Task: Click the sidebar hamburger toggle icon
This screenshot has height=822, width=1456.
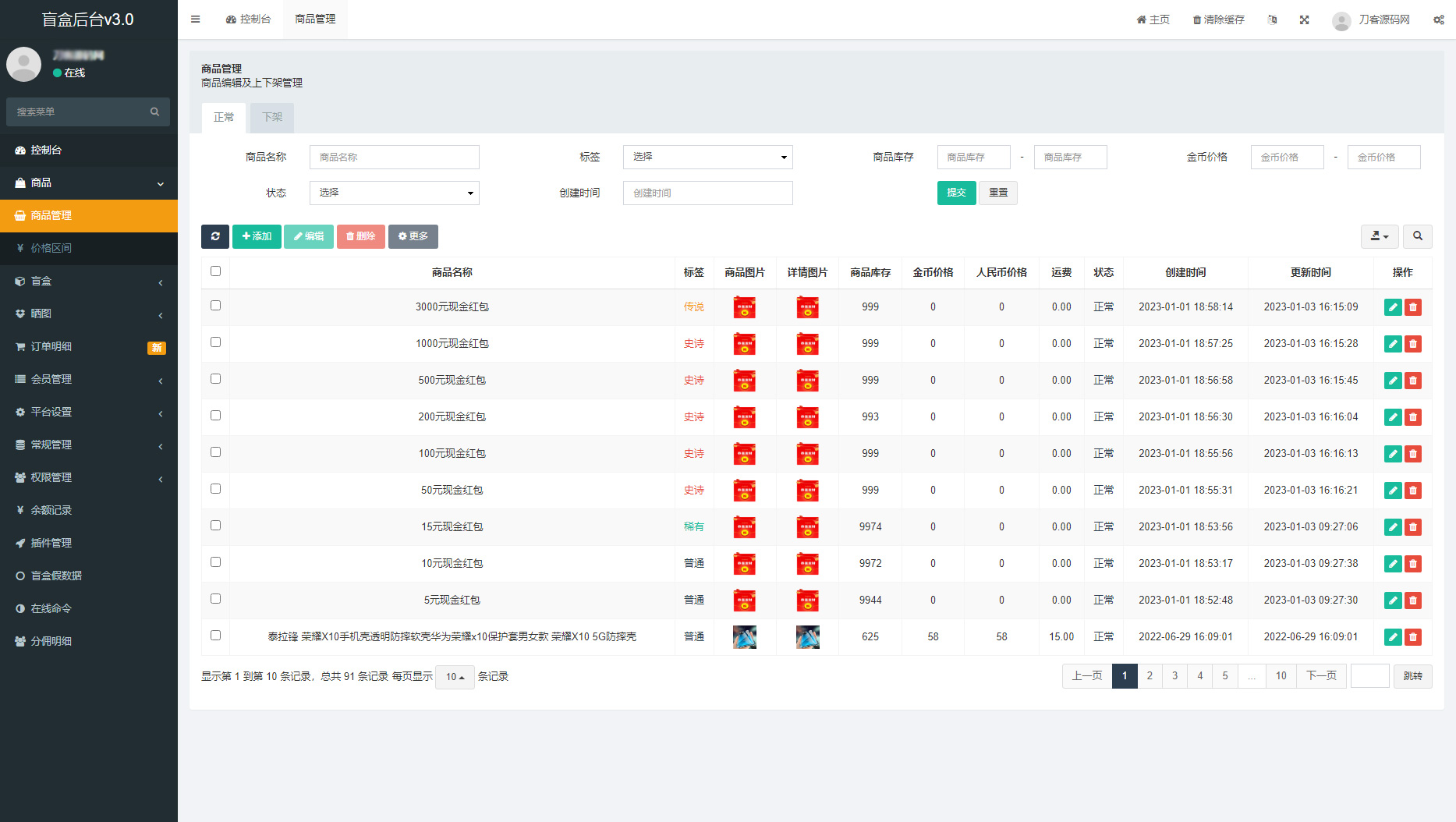Action: tap(196, 19)
